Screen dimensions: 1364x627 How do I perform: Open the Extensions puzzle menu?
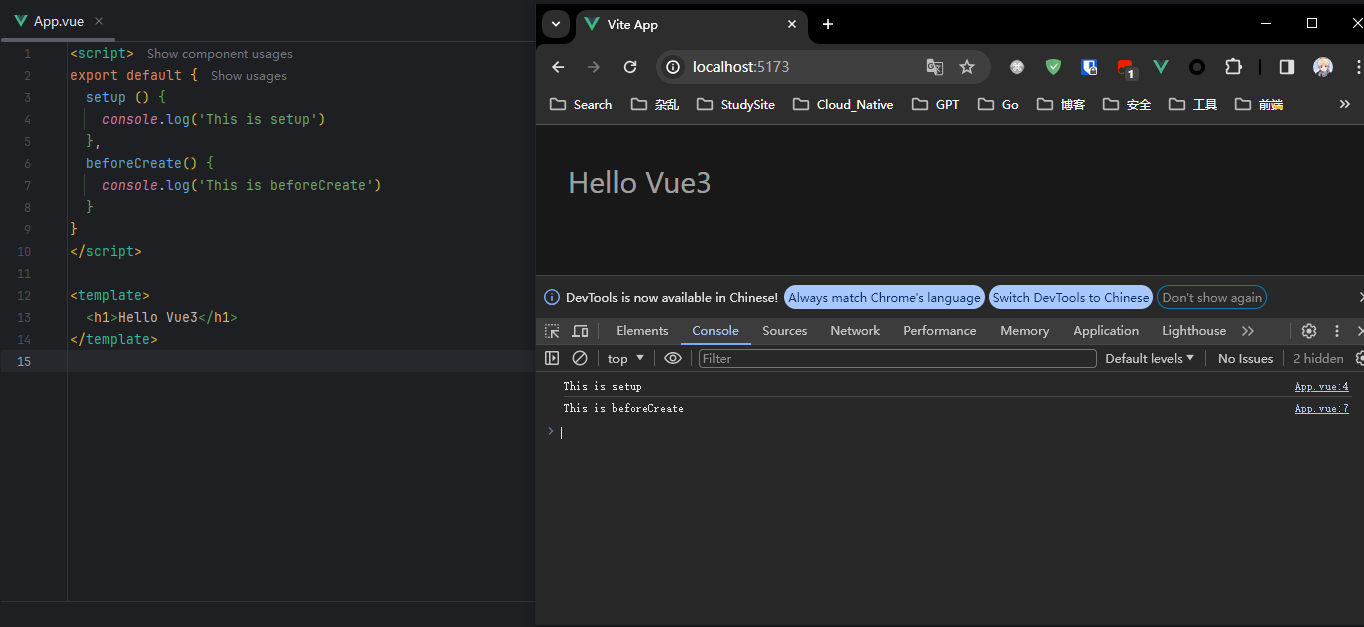[x=1233, y=67]
